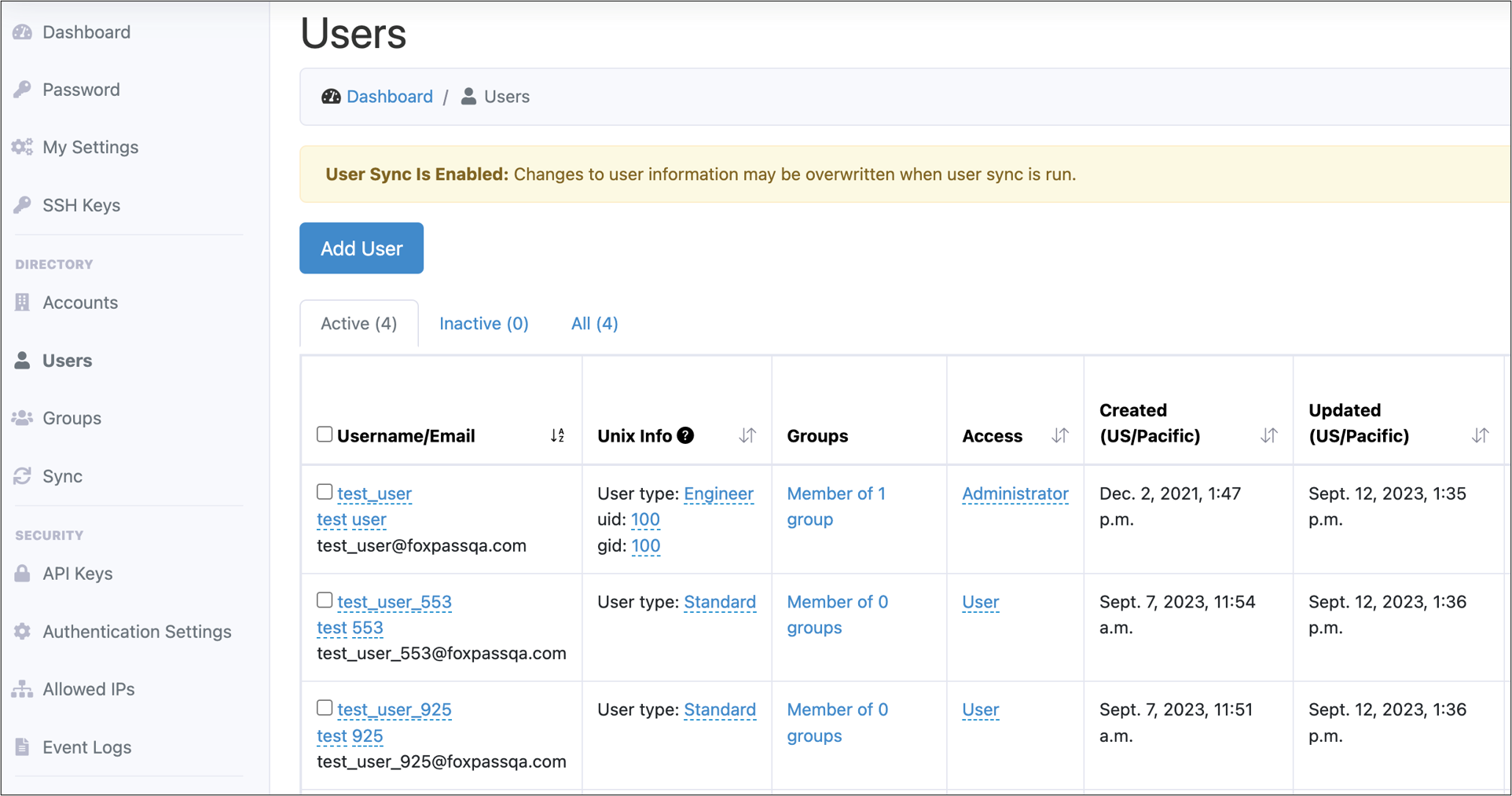Click the Dashboard gauge icon in sidebar
1512x796 pixels.
pyautogui.click(x=23, y=32)
